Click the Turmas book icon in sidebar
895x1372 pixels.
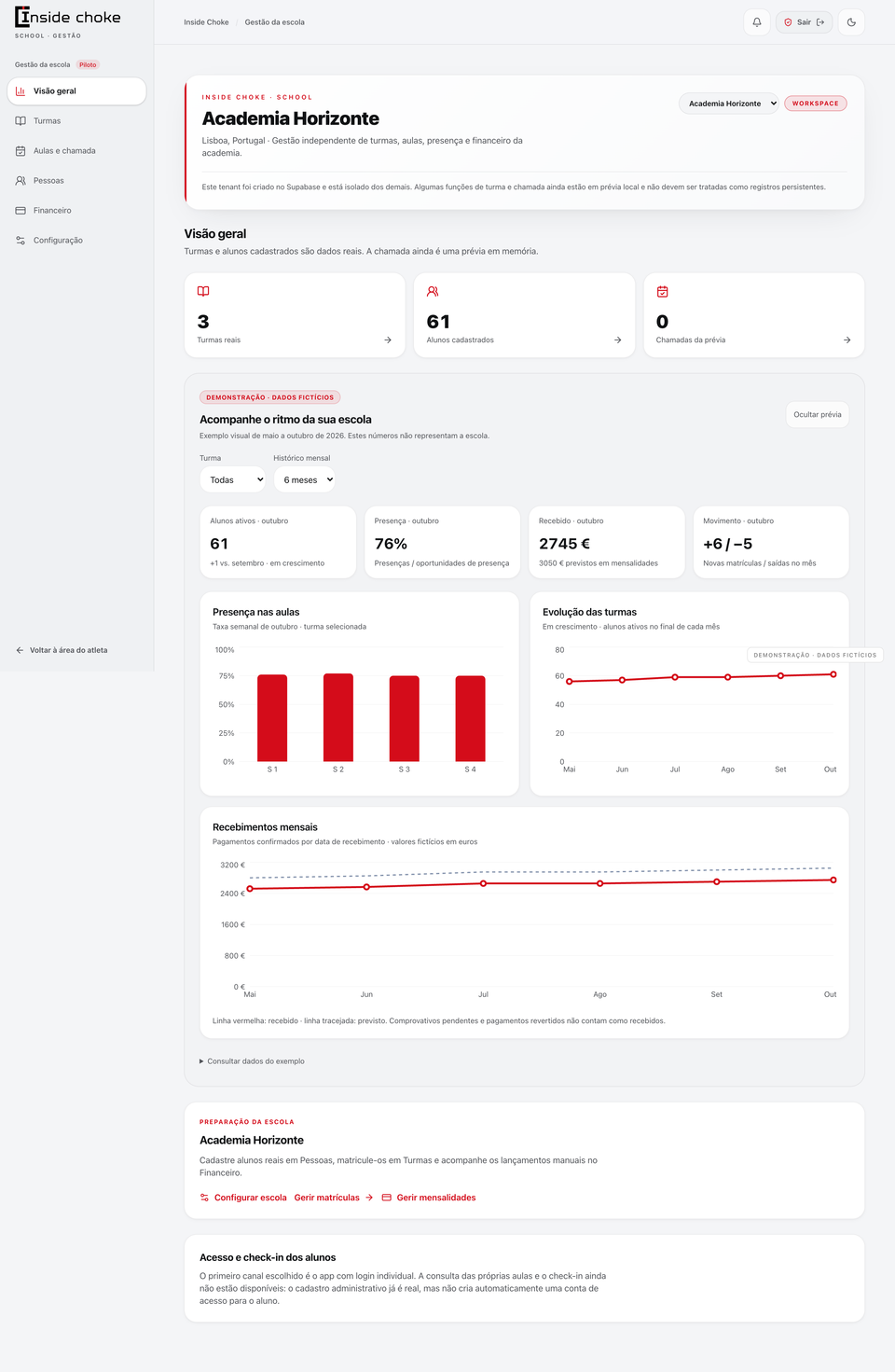pyautogui.click(x=21, y=121)
